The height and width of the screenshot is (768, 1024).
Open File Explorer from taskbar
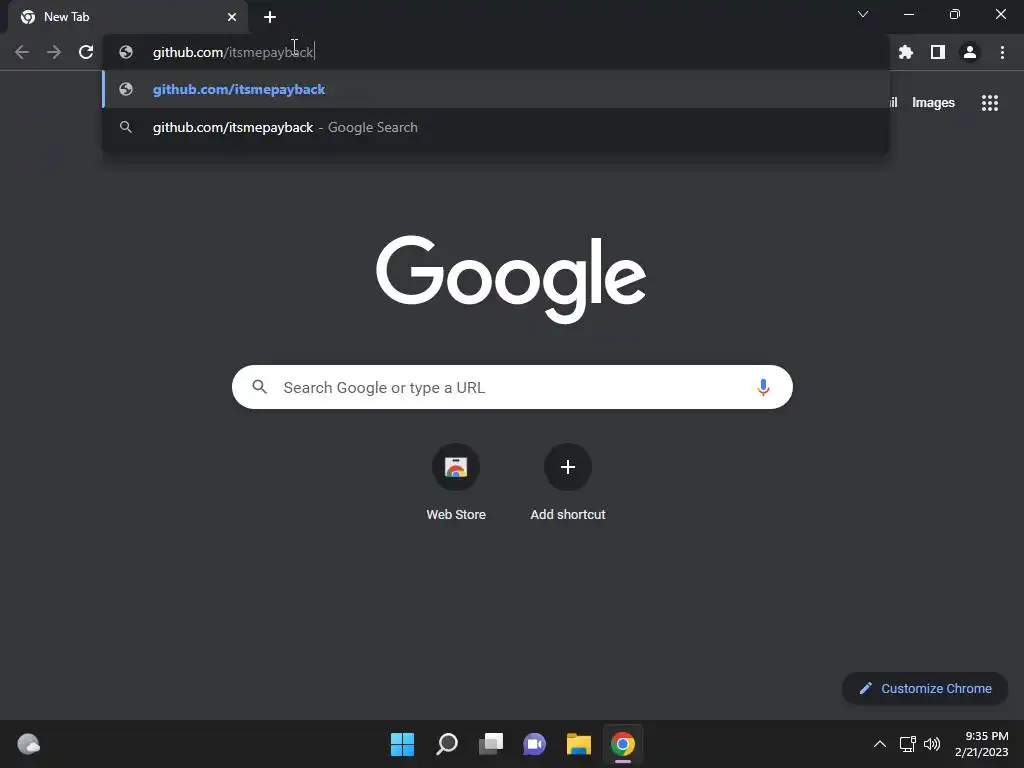click(x=579, y=744)
